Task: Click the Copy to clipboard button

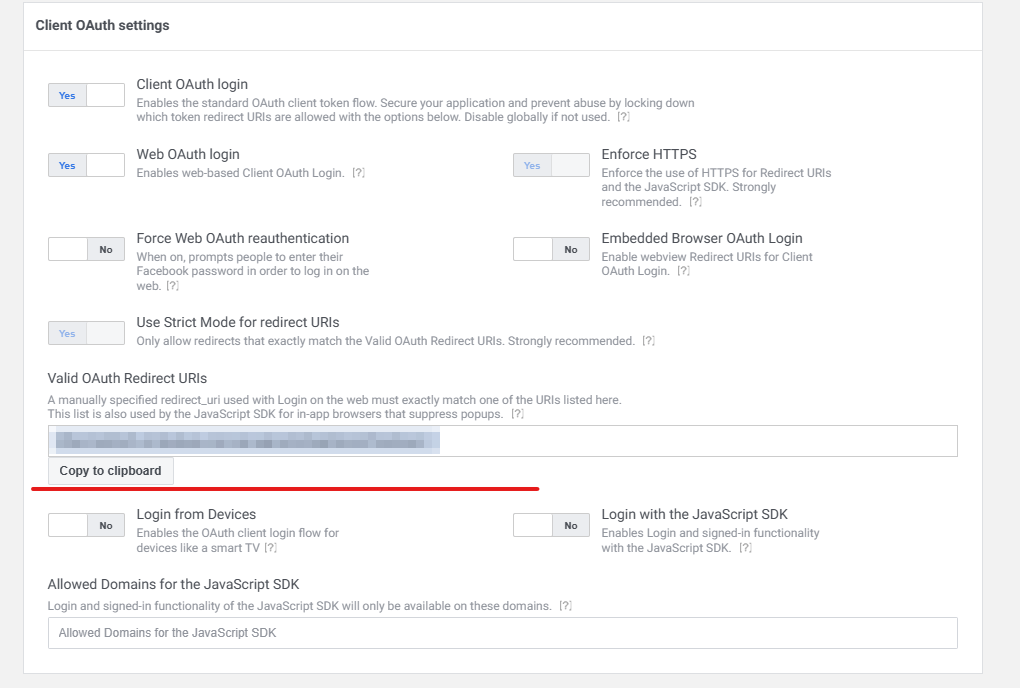Action: [111, 471]
